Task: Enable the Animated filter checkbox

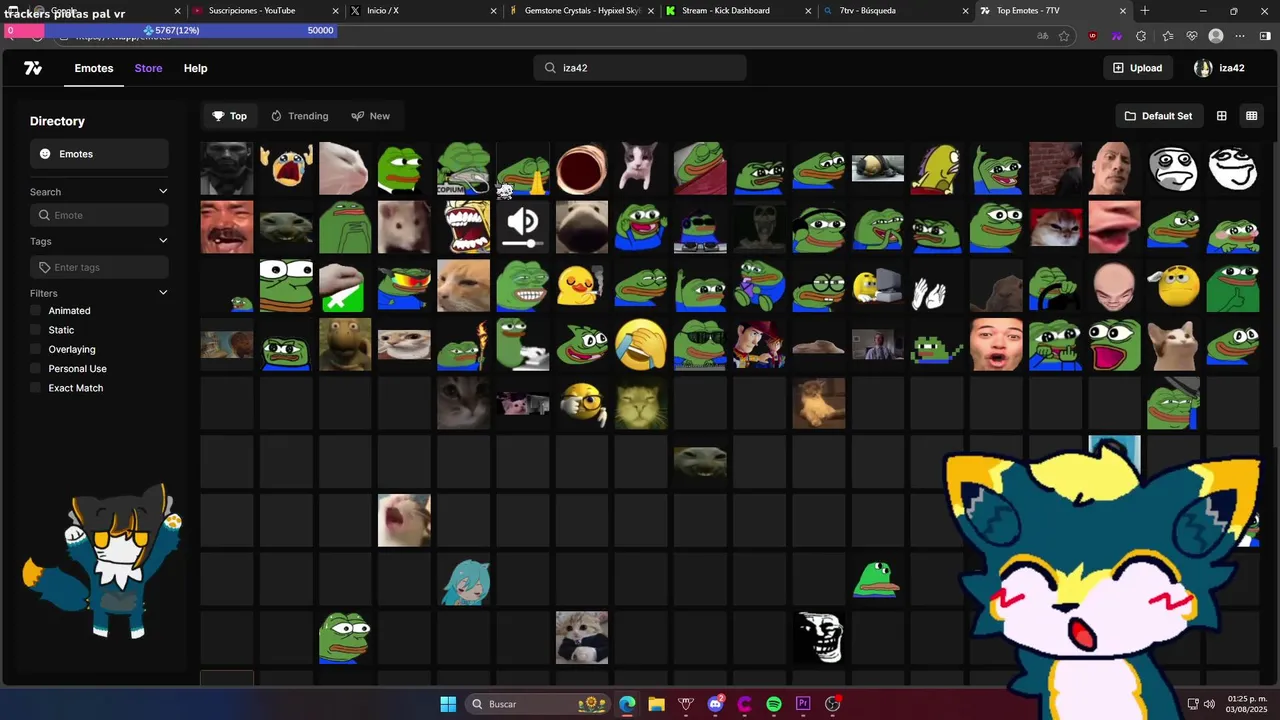Action: [x=36, y=311]
